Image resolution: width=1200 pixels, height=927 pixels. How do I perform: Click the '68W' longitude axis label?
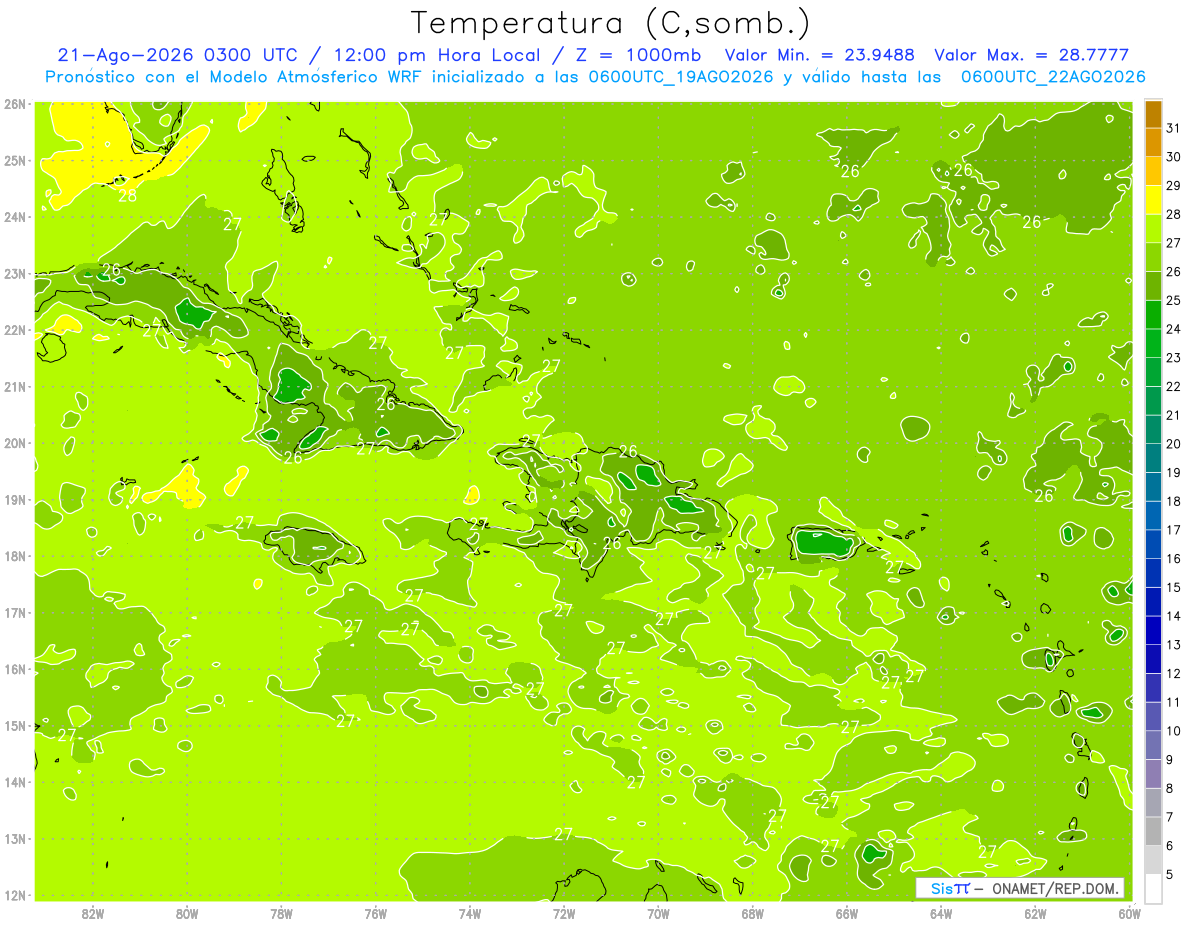753,913
